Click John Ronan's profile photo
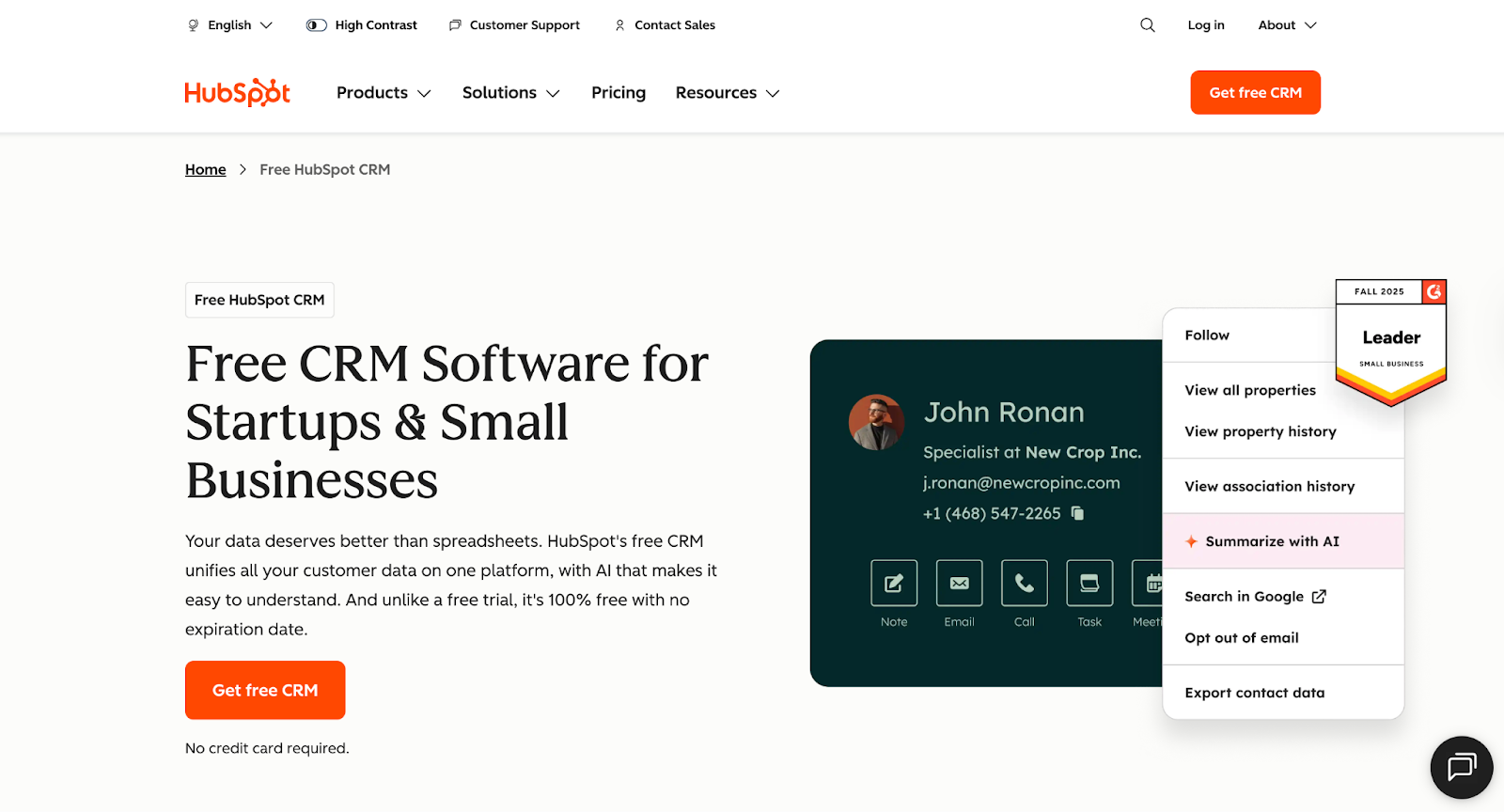The height and width of the screenshot is (812, 1504). click(x=876, y=422)
